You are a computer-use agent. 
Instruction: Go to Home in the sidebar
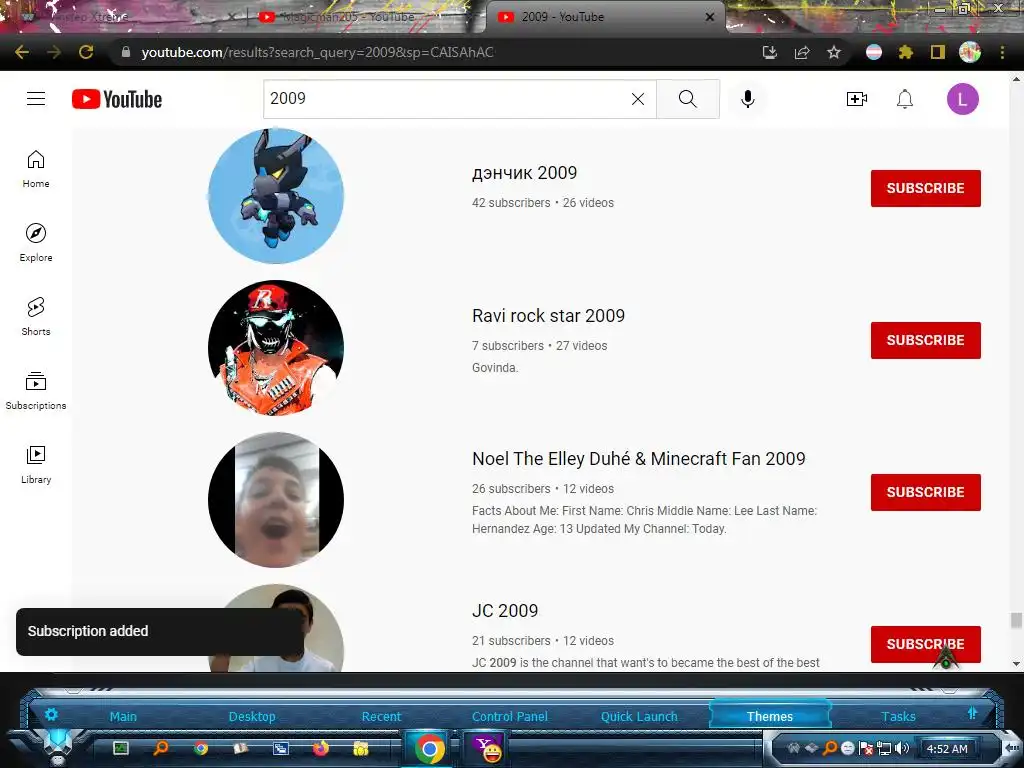(x=36, y=169)
